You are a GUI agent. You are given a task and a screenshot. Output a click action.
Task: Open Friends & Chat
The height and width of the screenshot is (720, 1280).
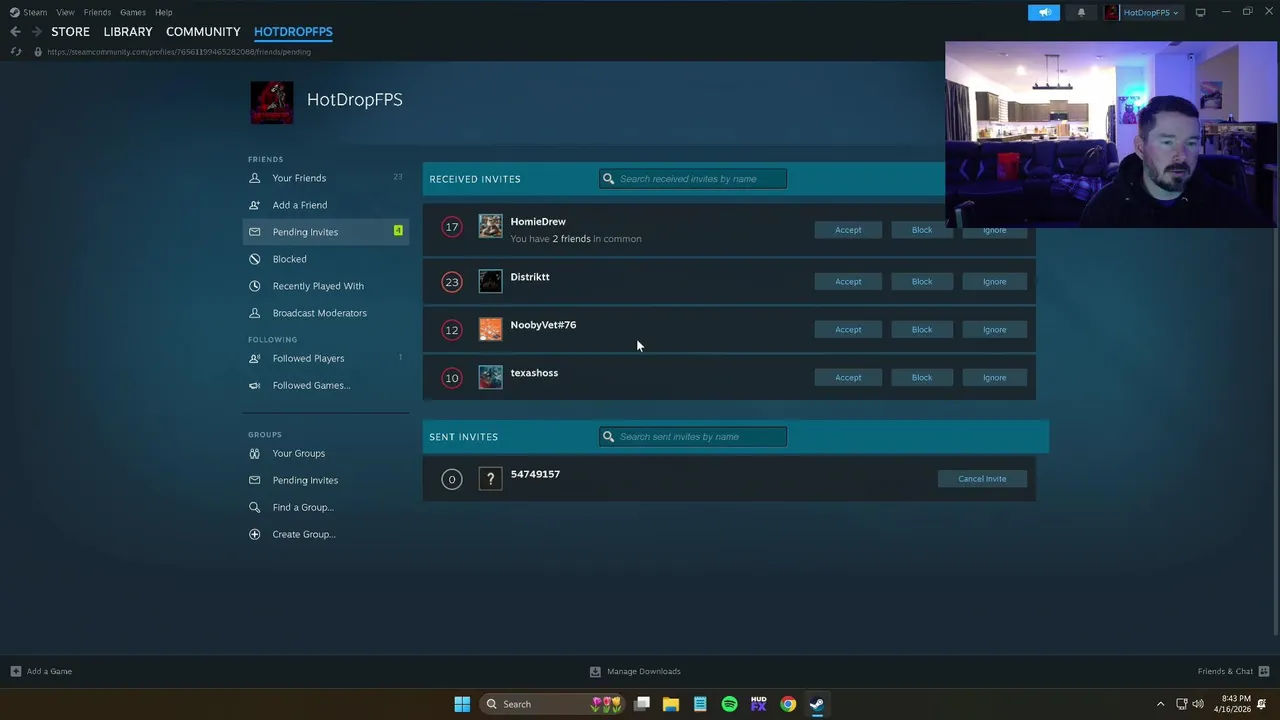[x=1233, y=672]
